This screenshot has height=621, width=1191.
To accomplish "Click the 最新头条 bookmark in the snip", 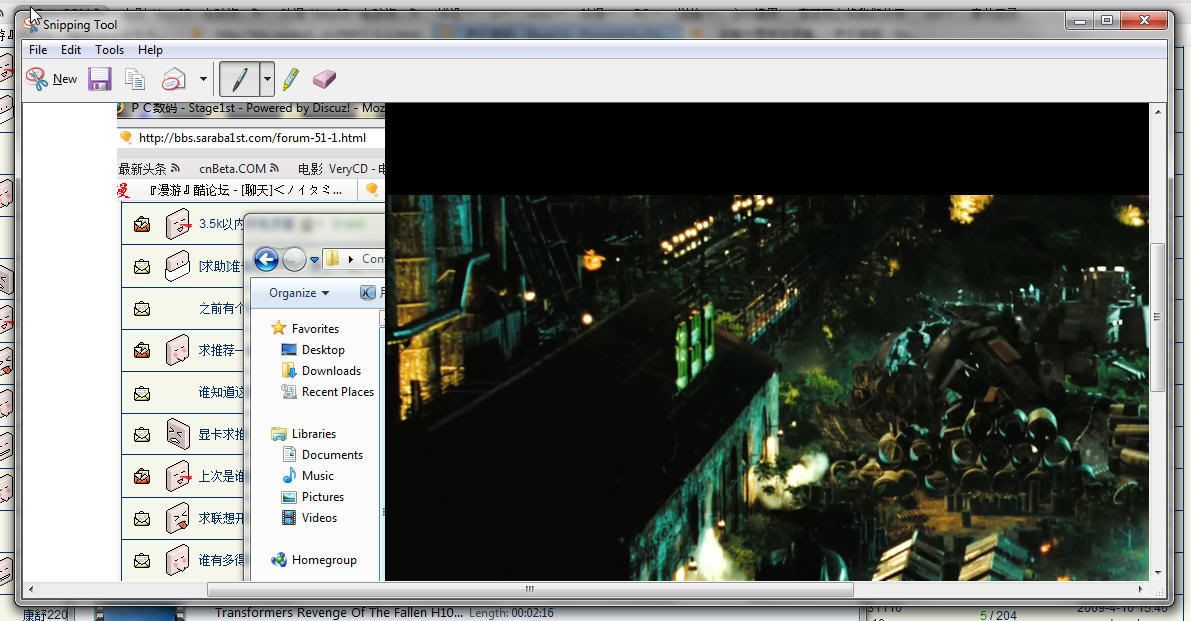I will click(x=149, y=169).
